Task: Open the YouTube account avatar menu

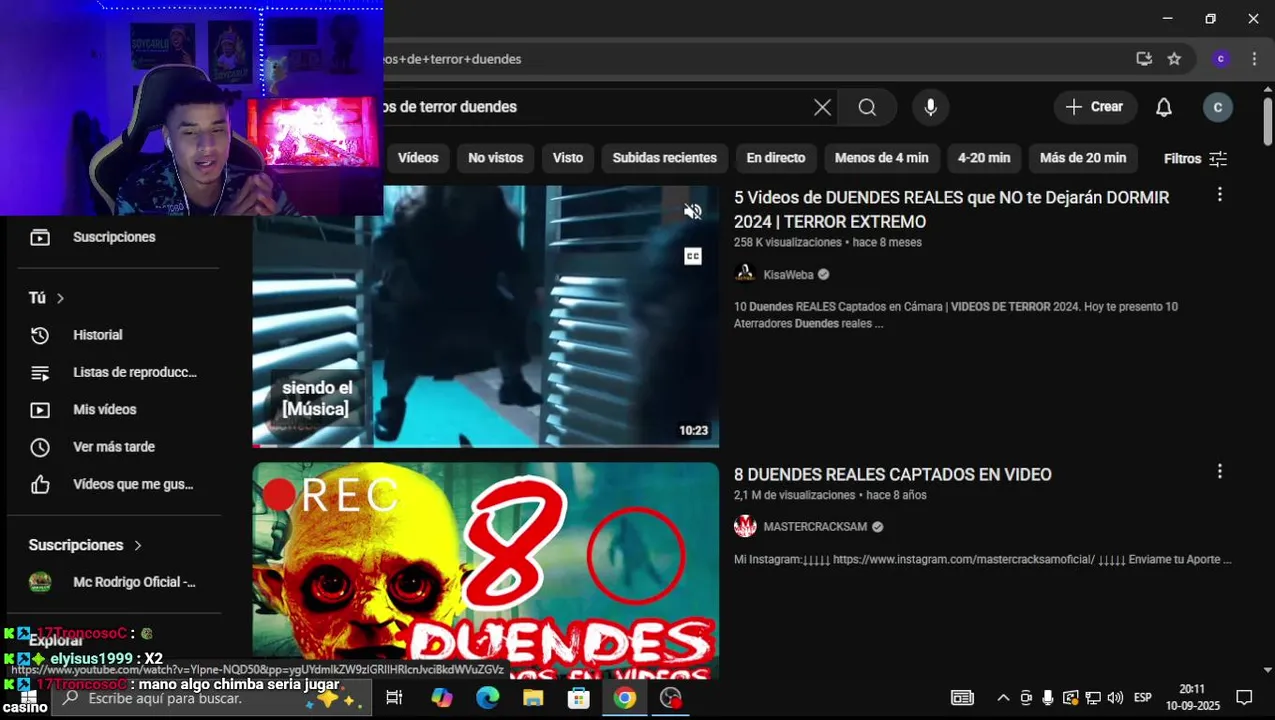Action: tap(1218, 107)
